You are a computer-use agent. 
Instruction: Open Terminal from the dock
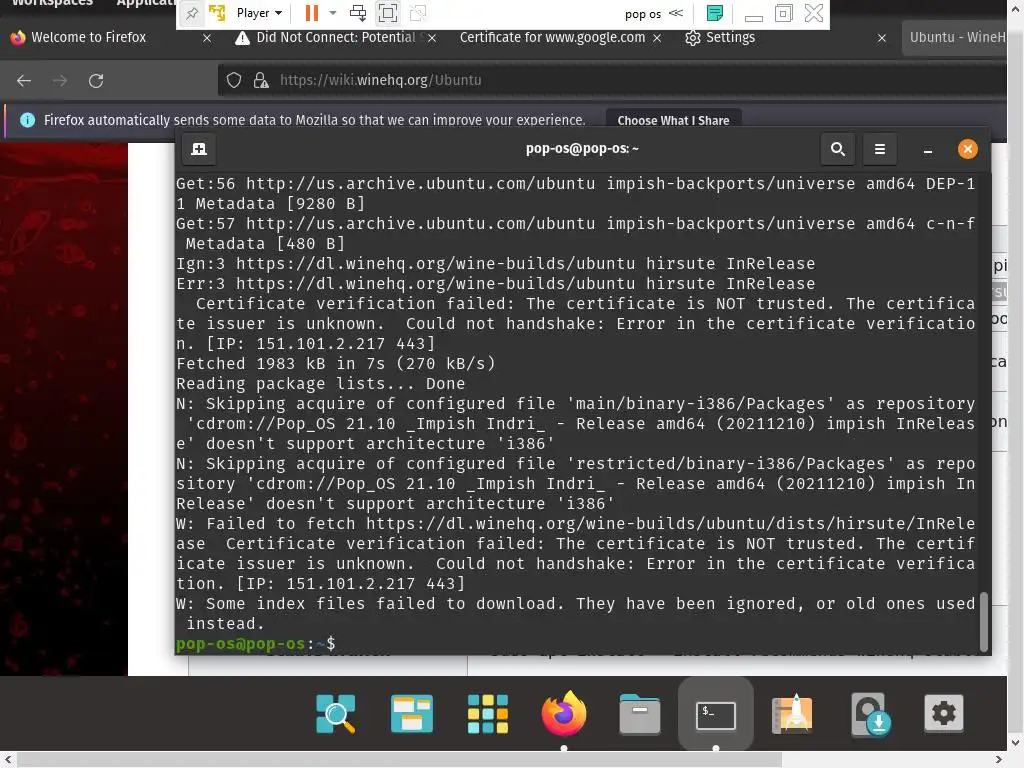(x=716, y=716)
